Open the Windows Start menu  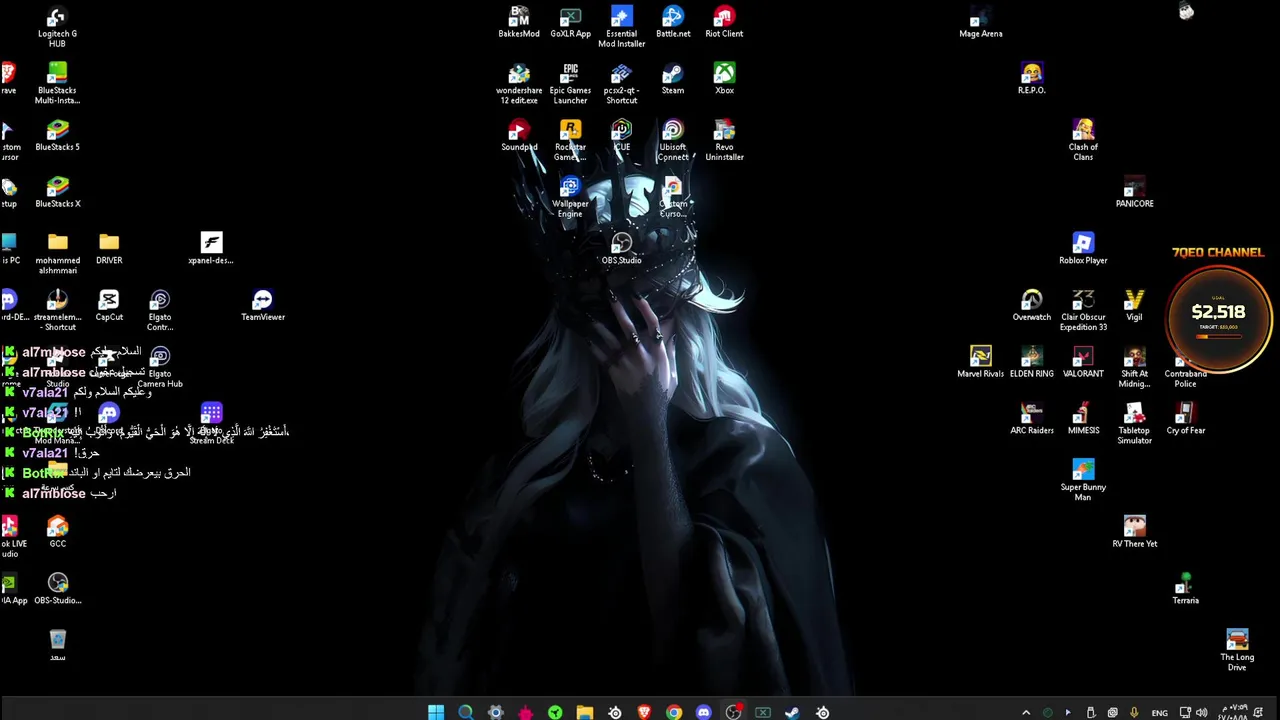tap(436, 712)
